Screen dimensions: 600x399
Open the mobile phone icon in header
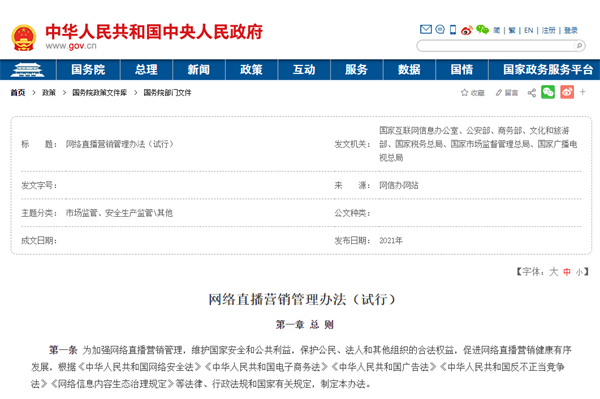[x=453, y=29]
